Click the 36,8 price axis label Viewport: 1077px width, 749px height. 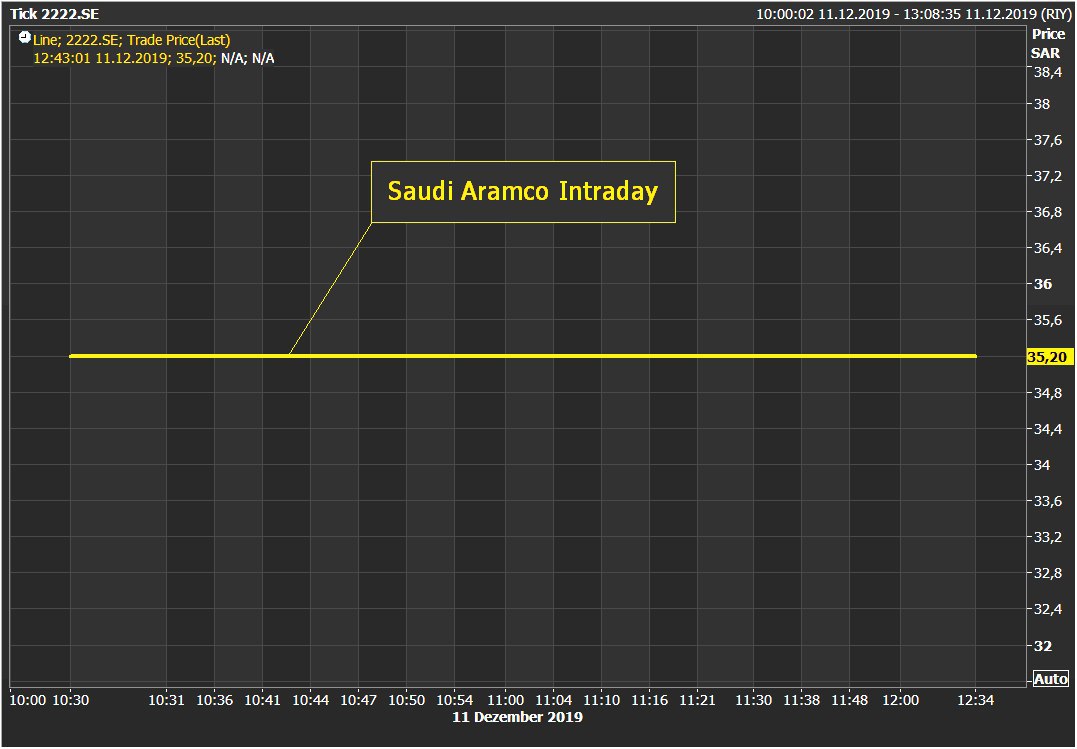pyautogui.click(x=1047, y=212)
